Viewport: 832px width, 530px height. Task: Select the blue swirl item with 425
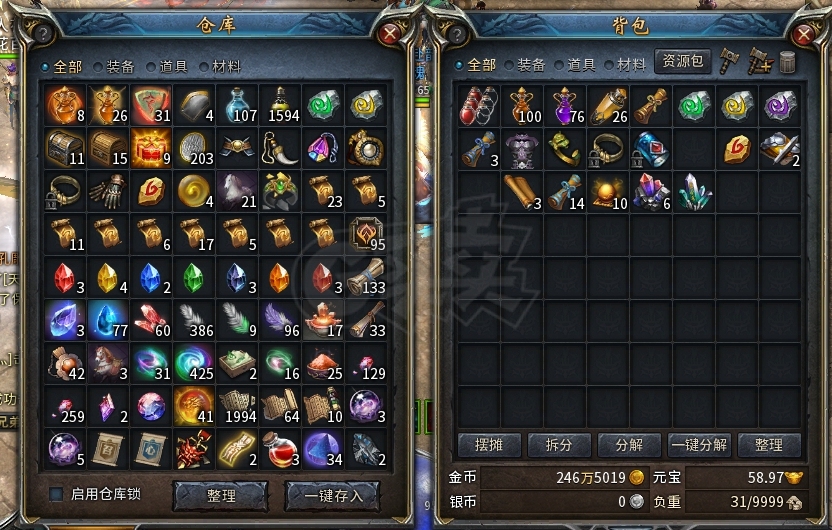pos(194,363)
